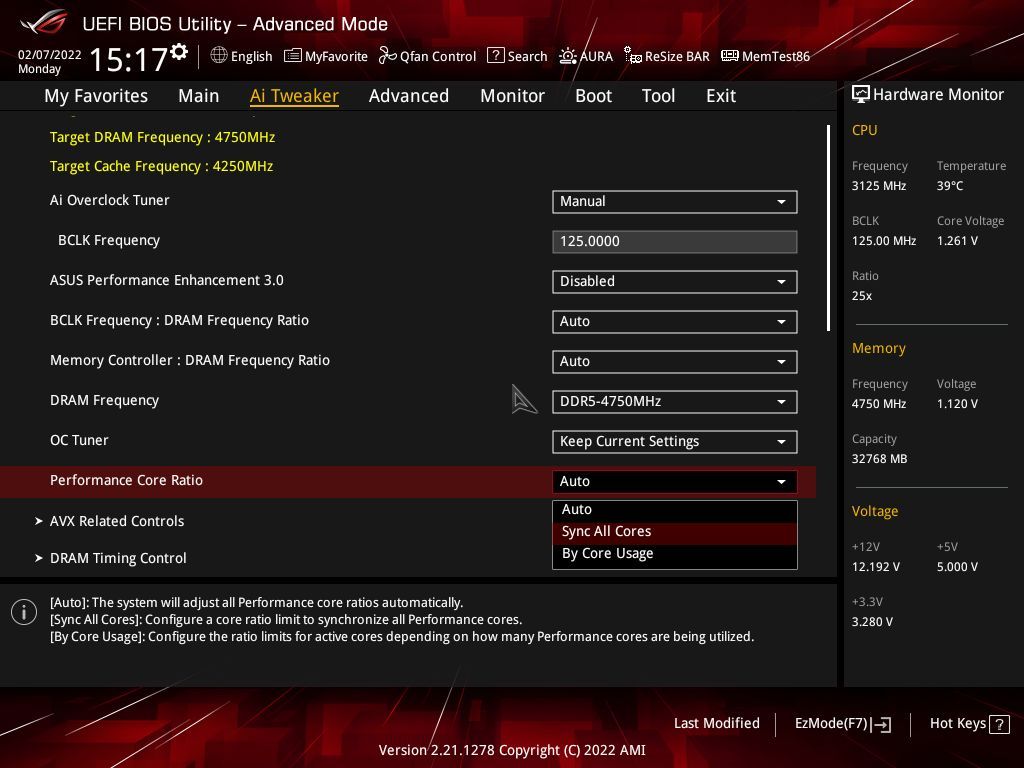Screen dimensions: 1024x768
Task: Click DRAM Frequency row label
Action: point(104,400)
